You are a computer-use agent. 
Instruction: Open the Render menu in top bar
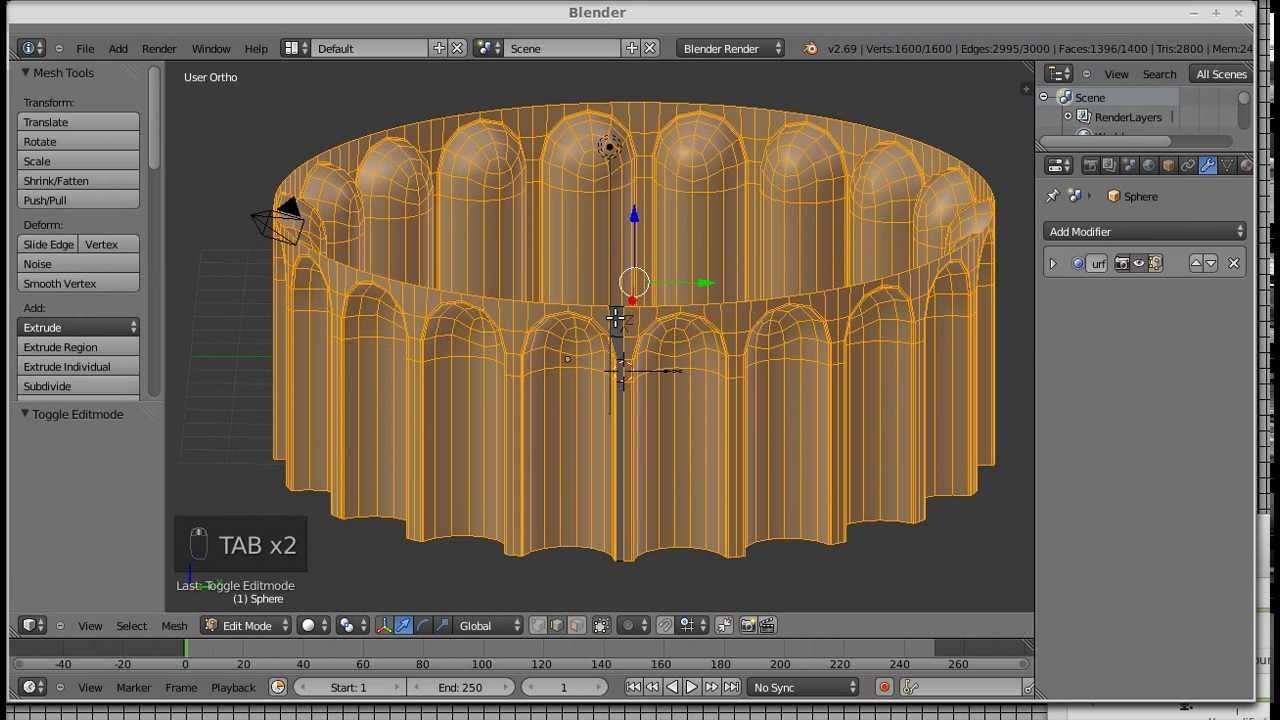(159, 49)
